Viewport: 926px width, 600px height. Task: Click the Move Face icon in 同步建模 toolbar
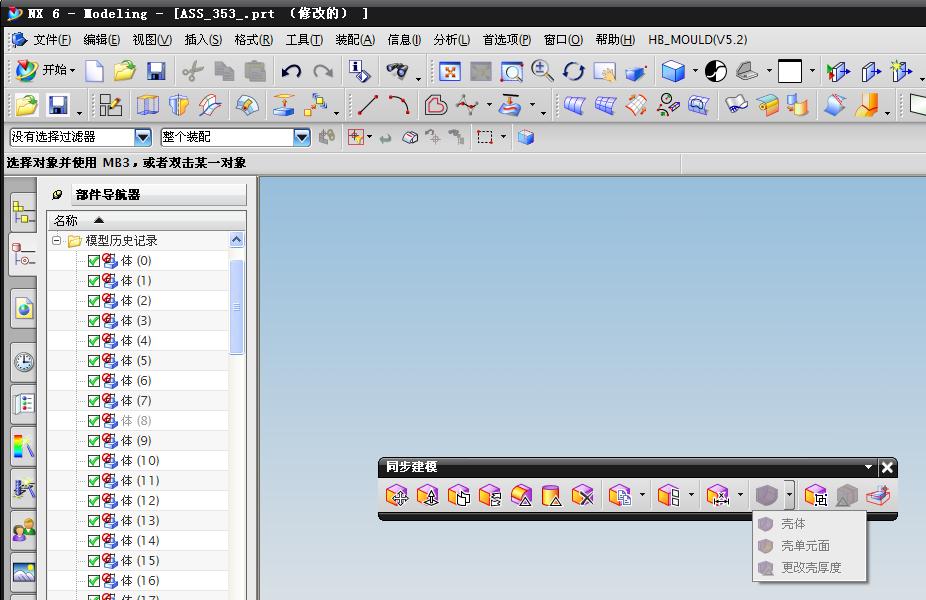[397, 495]
